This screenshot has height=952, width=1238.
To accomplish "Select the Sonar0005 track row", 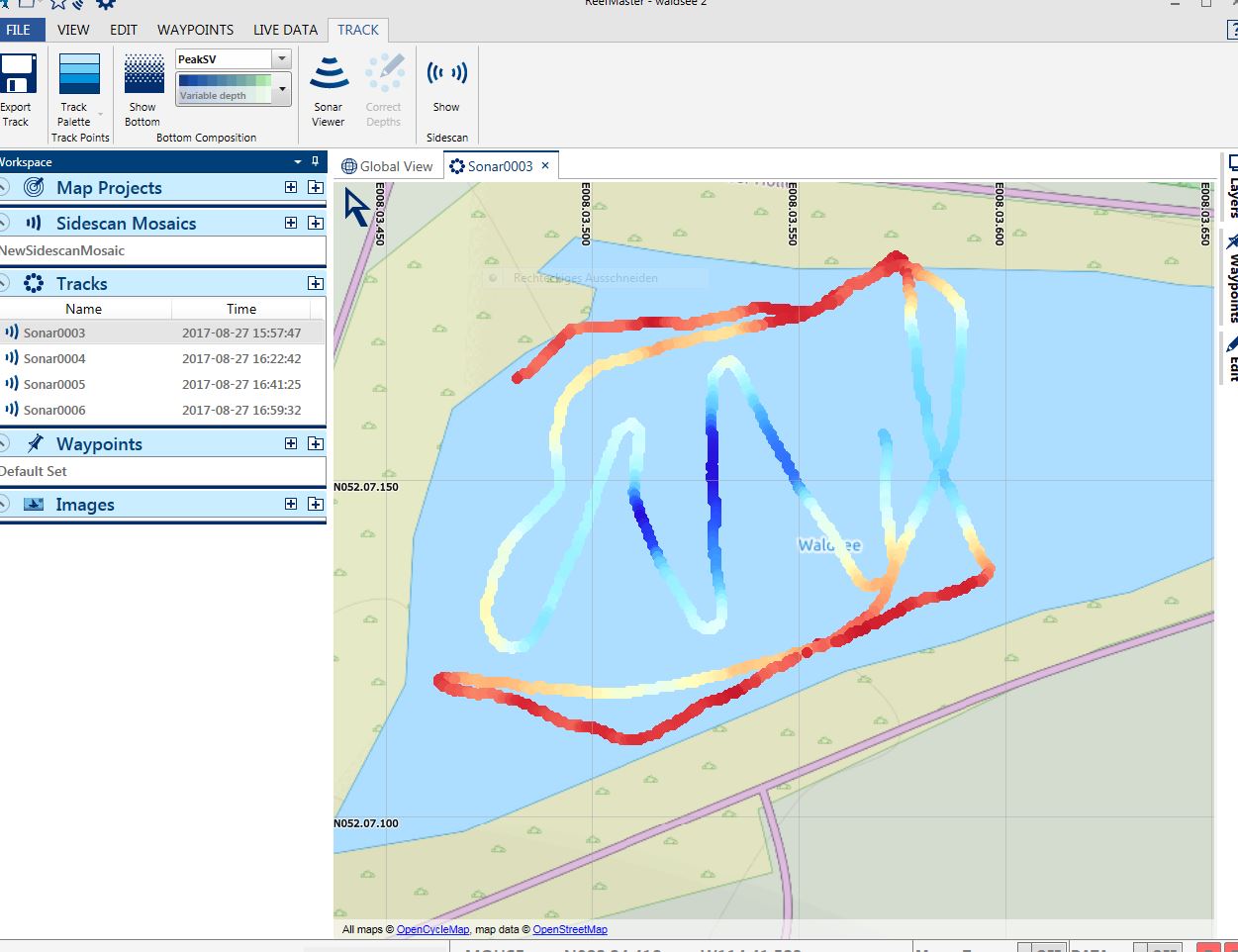I will 54,384.
